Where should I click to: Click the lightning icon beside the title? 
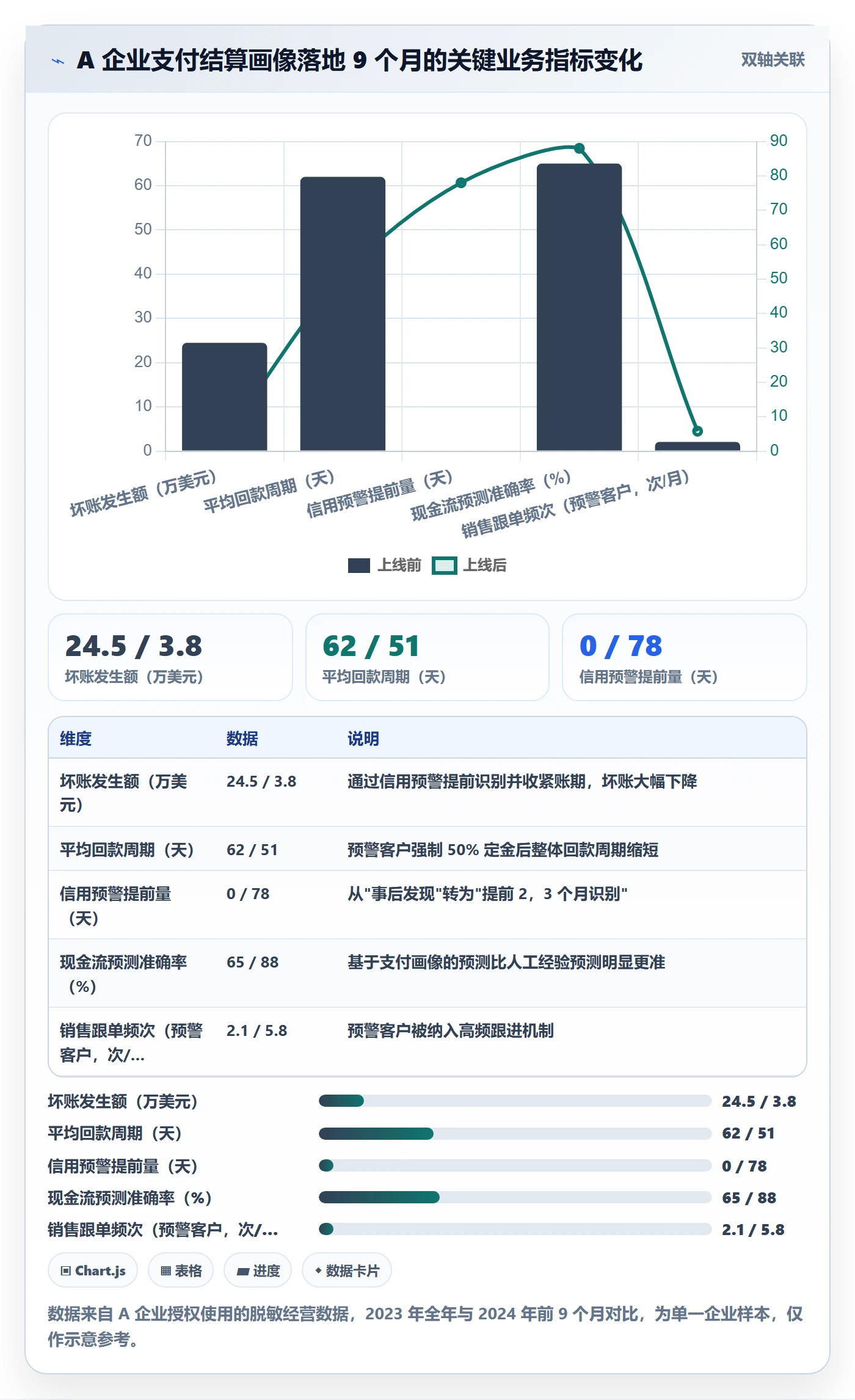click(x=58, y=61)
